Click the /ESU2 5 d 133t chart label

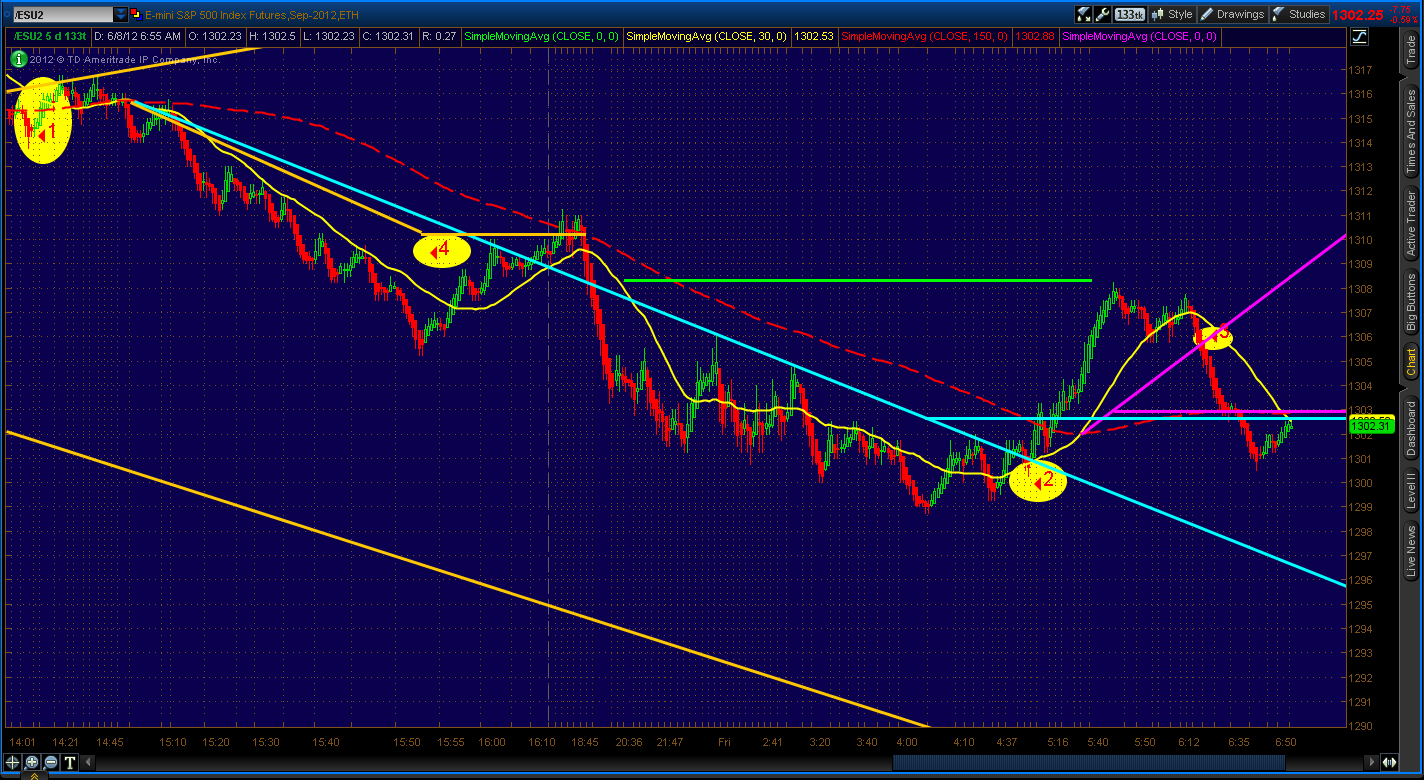click(48, 36)
